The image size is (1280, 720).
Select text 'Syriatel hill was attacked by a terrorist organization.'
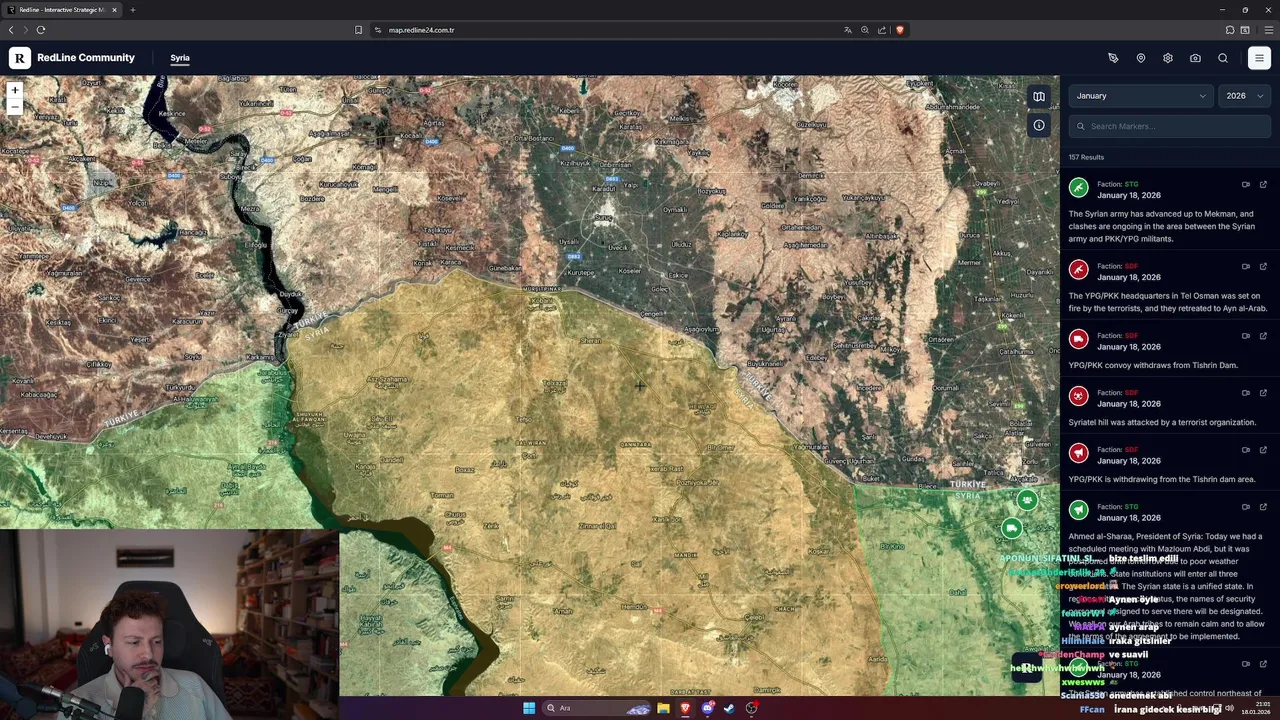tap(1162, 422)
